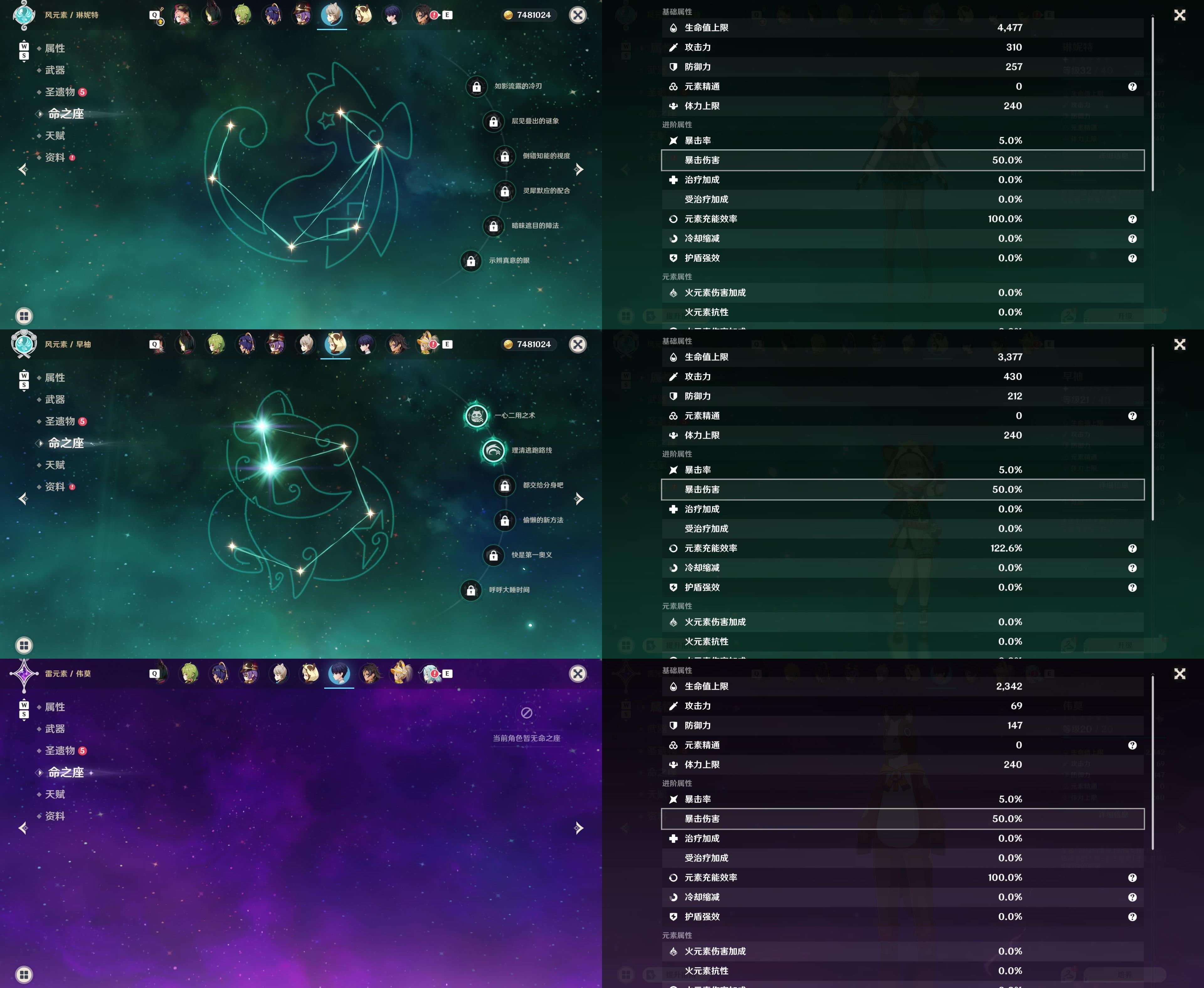Click the Anemo emblem beside 风元素 / 早柚
The width and height of the screenshot is (1204, 988).
tap(24, 344)
